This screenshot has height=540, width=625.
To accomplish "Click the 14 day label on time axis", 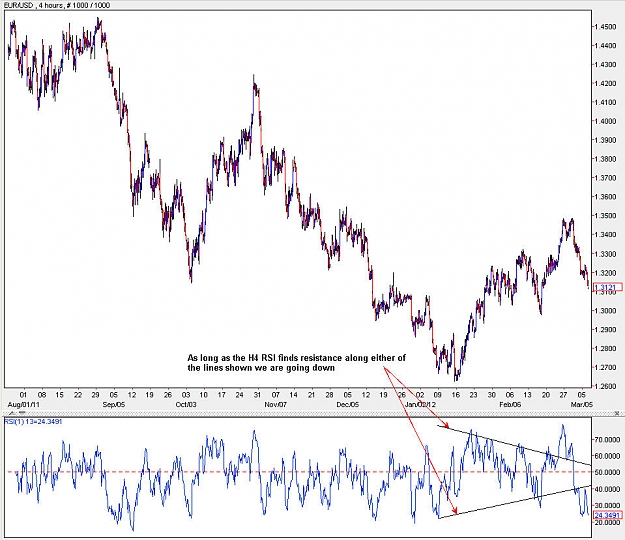I will point(293,395).
